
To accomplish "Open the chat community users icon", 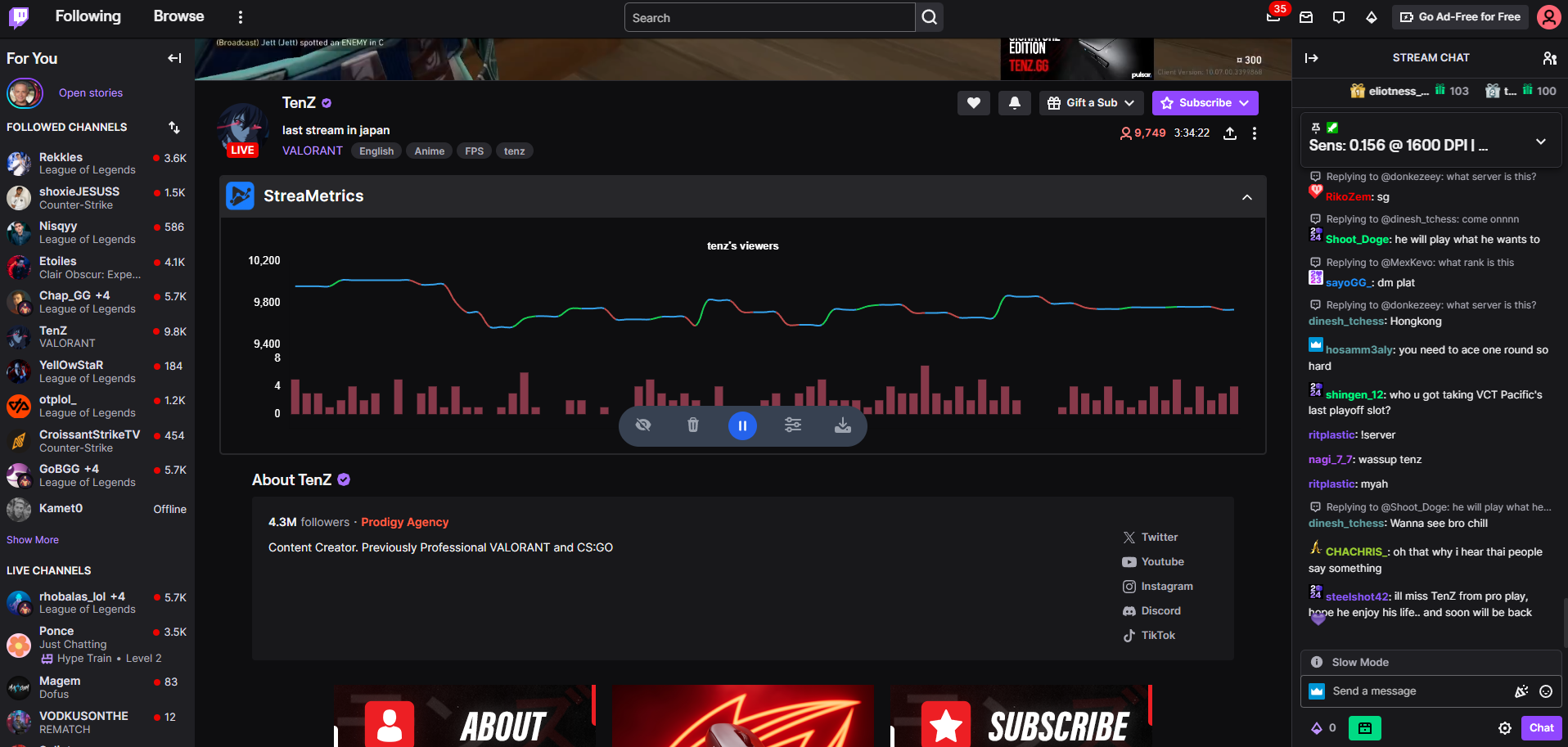I will pyautogui.click(x=1549, y=58).
